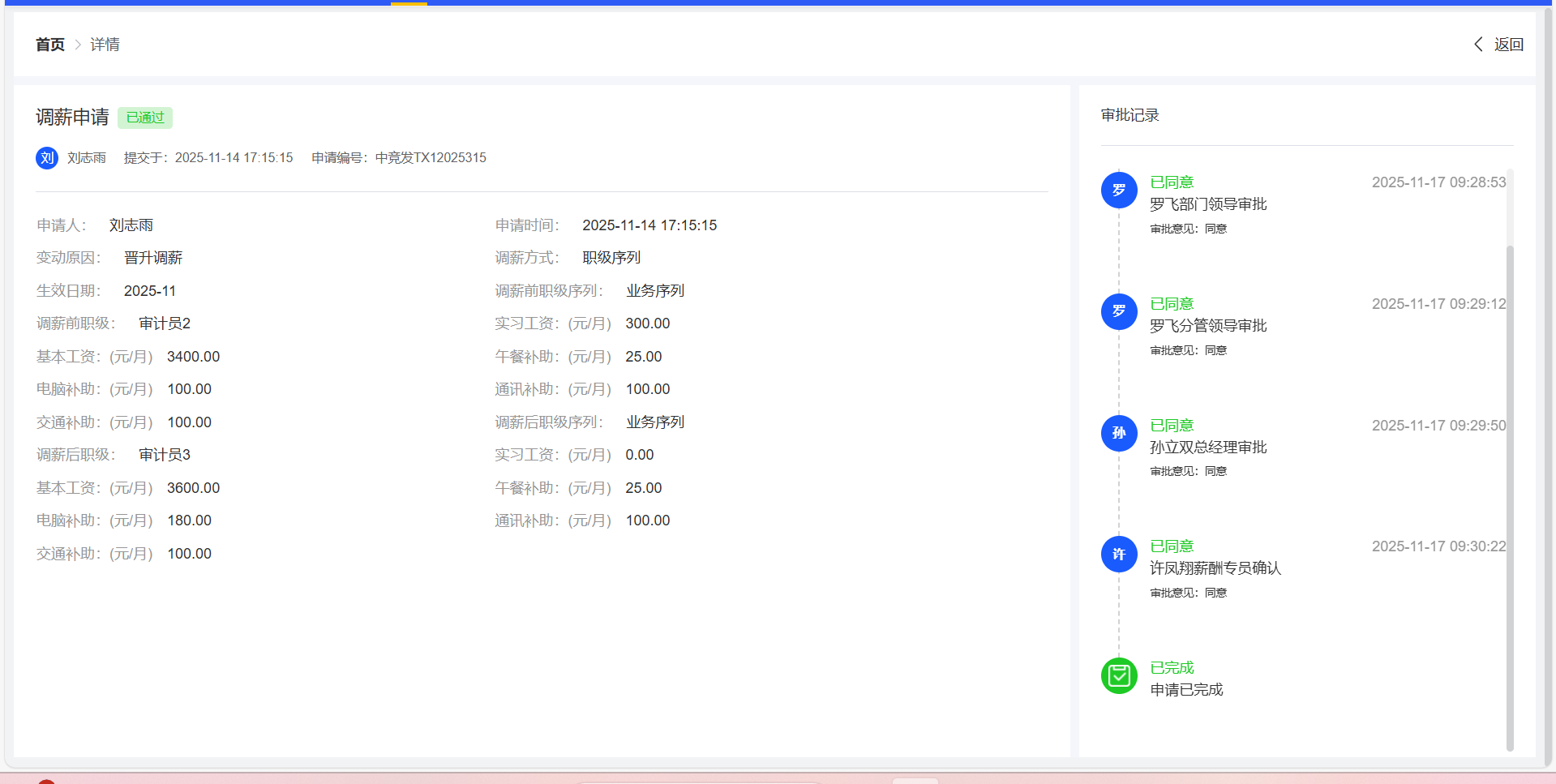Click the 刘 applicant avatar icon
The height and width of the screenshot is (784, 1556).
click(x=47, y=158)
